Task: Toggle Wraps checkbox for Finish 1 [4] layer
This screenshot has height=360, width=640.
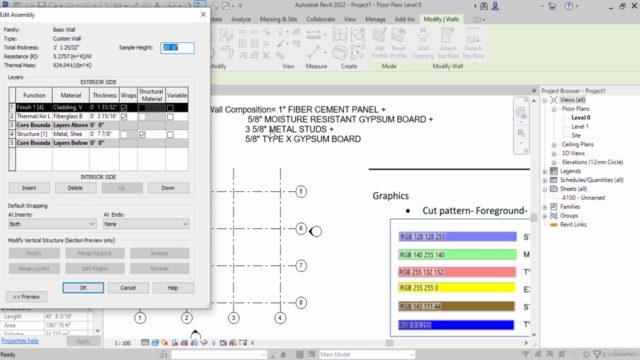Action: tap(124, 108)
